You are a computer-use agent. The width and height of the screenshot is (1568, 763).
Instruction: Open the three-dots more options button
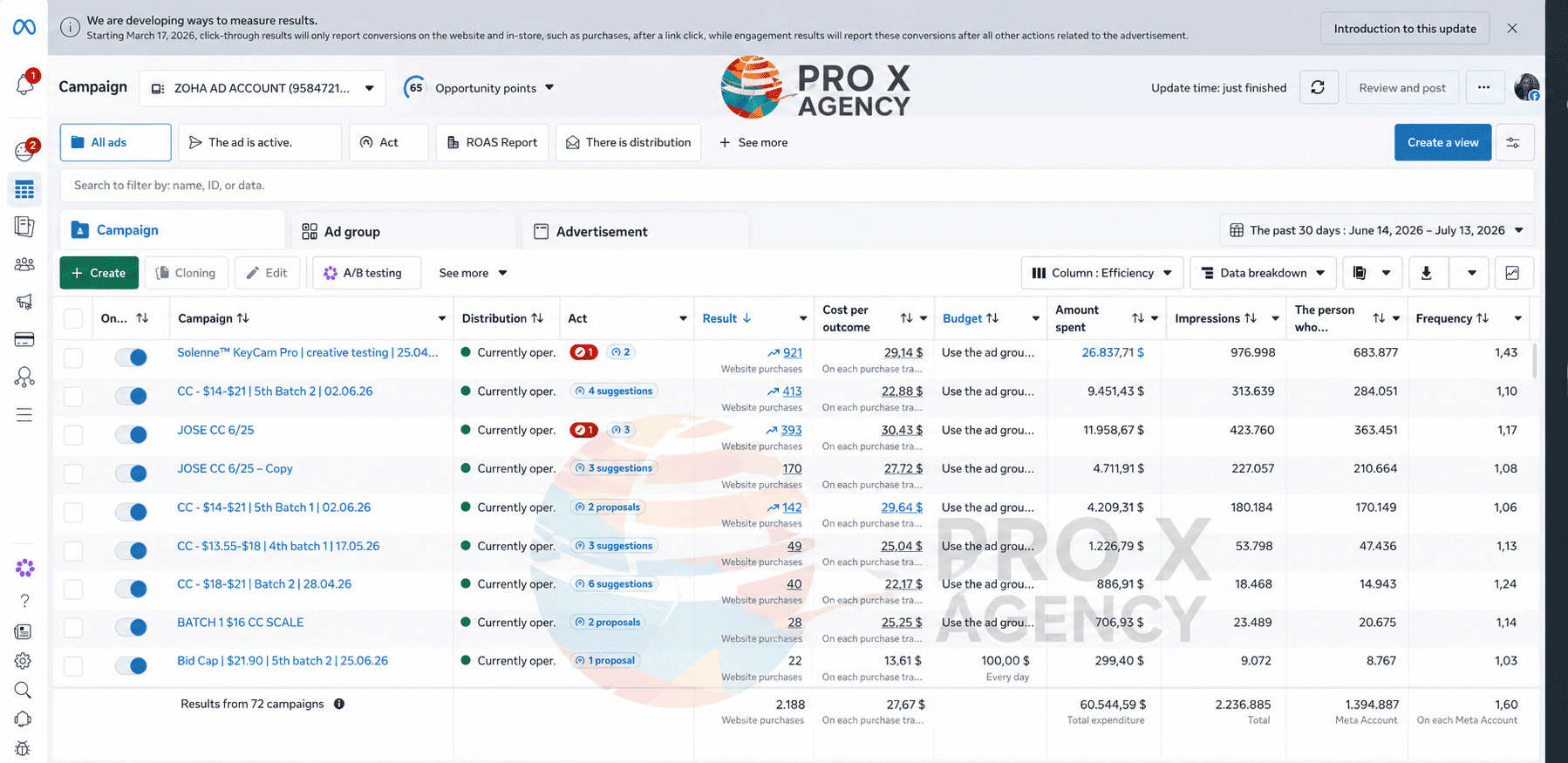pos(1484,87)
